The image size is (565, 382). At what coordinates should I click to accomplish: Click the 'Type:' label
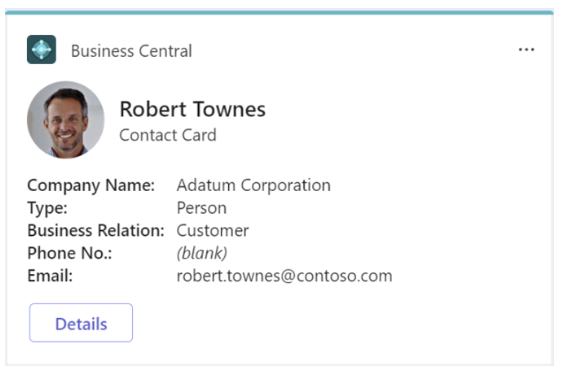tap(48, 208)
